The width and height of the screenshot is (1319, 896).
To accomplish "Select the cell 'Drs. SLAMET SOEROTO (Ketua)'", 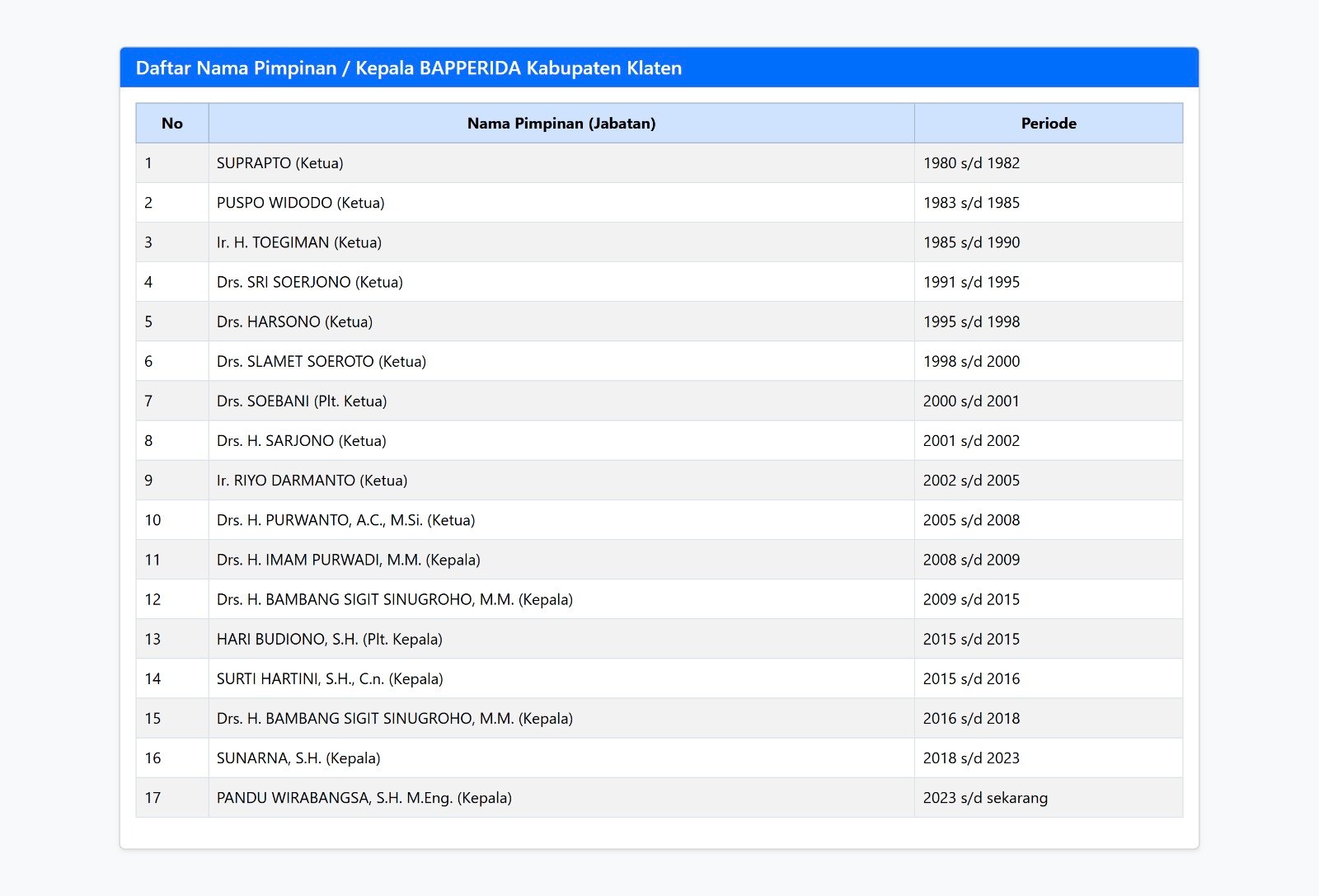I will point(561,361).
